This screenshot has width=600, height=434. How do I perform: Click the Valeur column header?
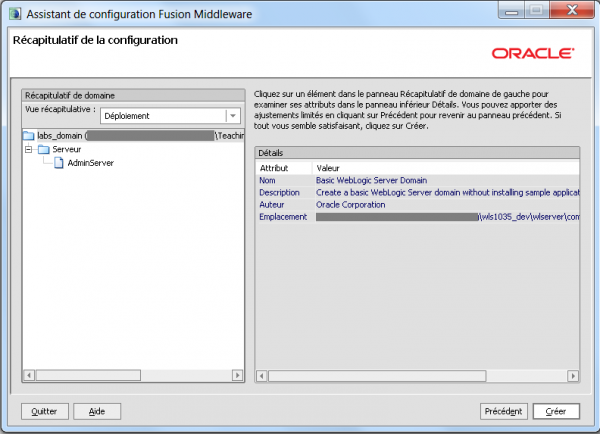(x=446, y=168)
